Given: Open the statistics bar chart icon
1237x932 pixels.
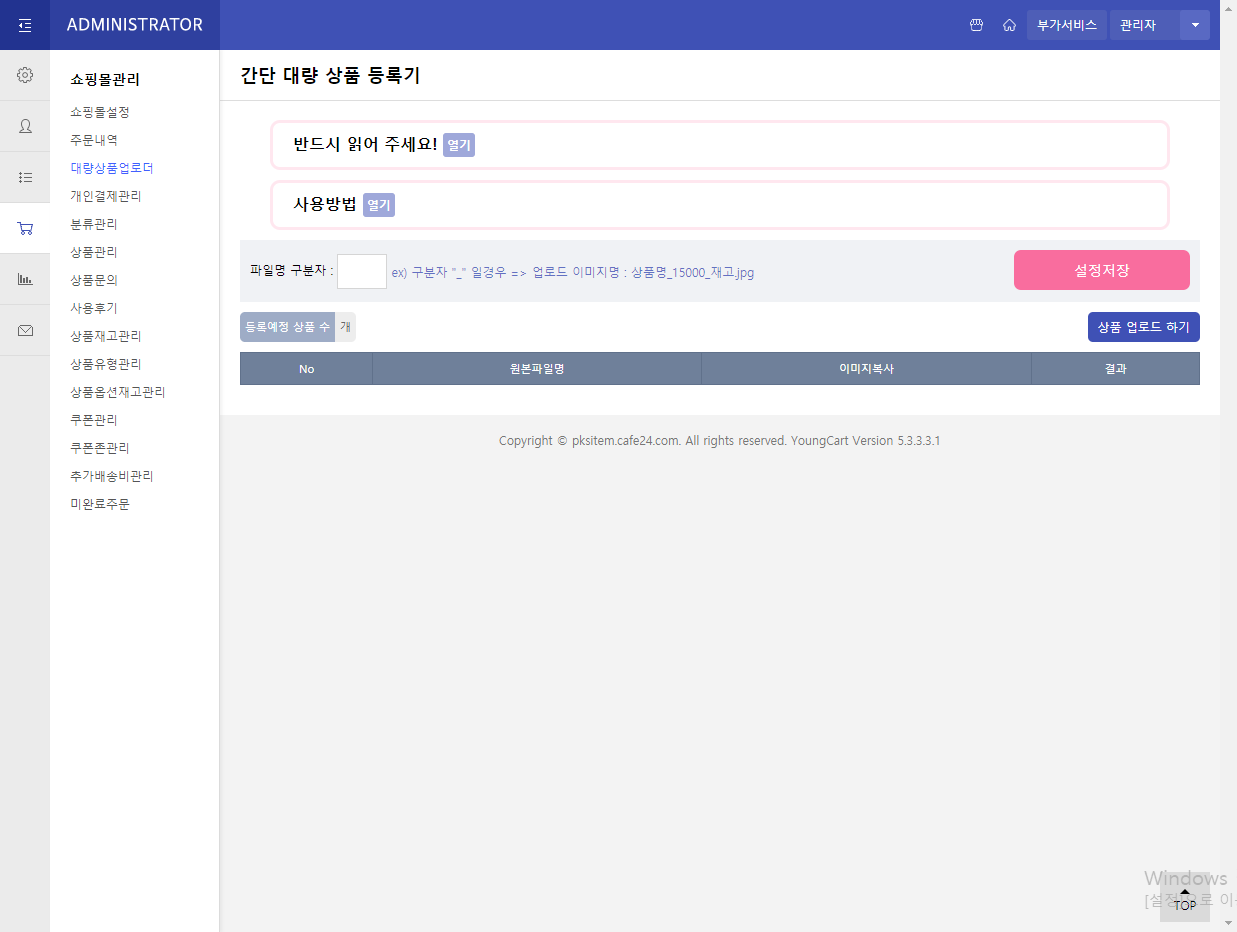Looking at the screenshot, I should [x=24, y=279].
